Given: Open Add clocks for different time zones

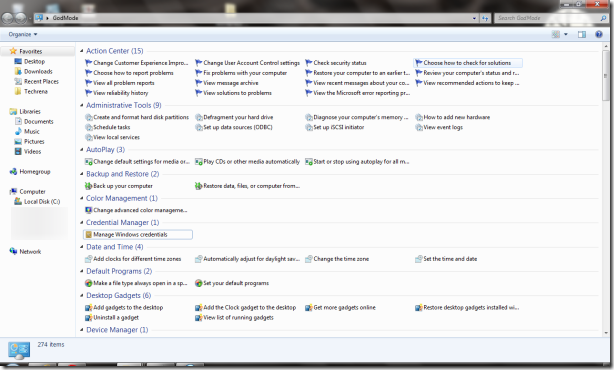Looking at the screenshot, I should pyautogui.click(x=137, y=259).
